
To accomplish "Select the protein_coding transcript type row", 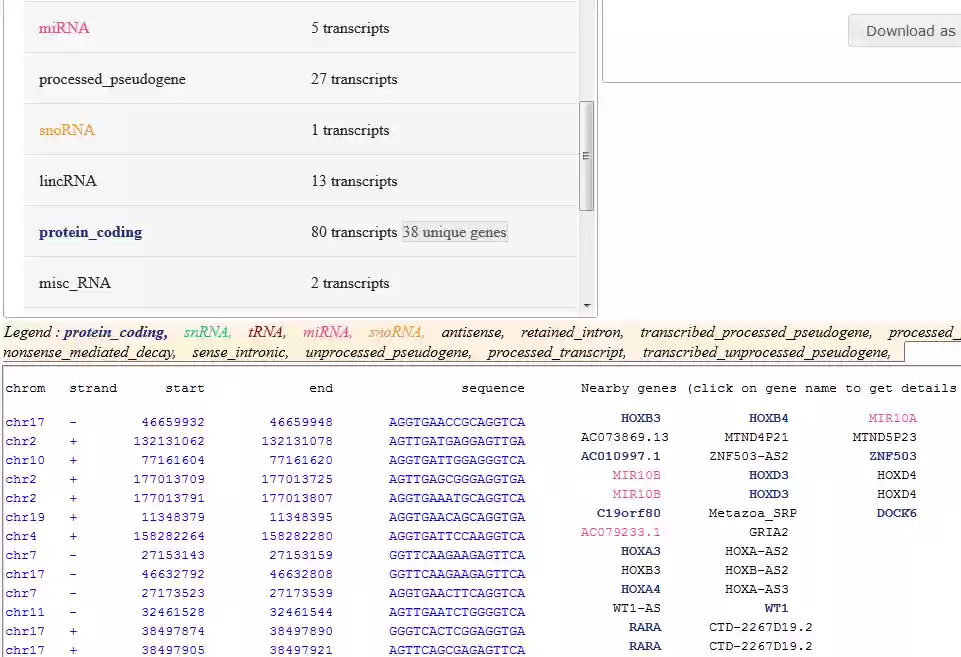I will [x=300, y=232].
